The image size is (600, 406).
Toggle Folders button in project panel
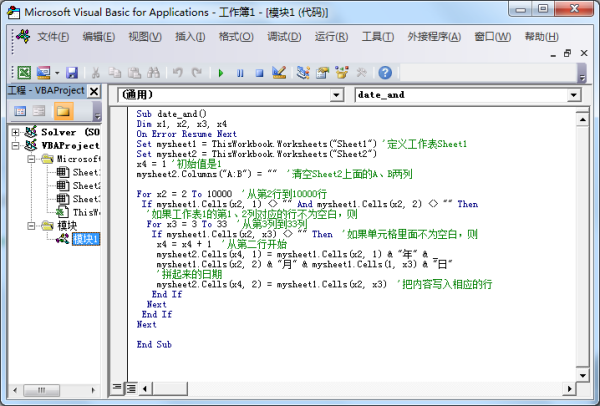point(63,110)
